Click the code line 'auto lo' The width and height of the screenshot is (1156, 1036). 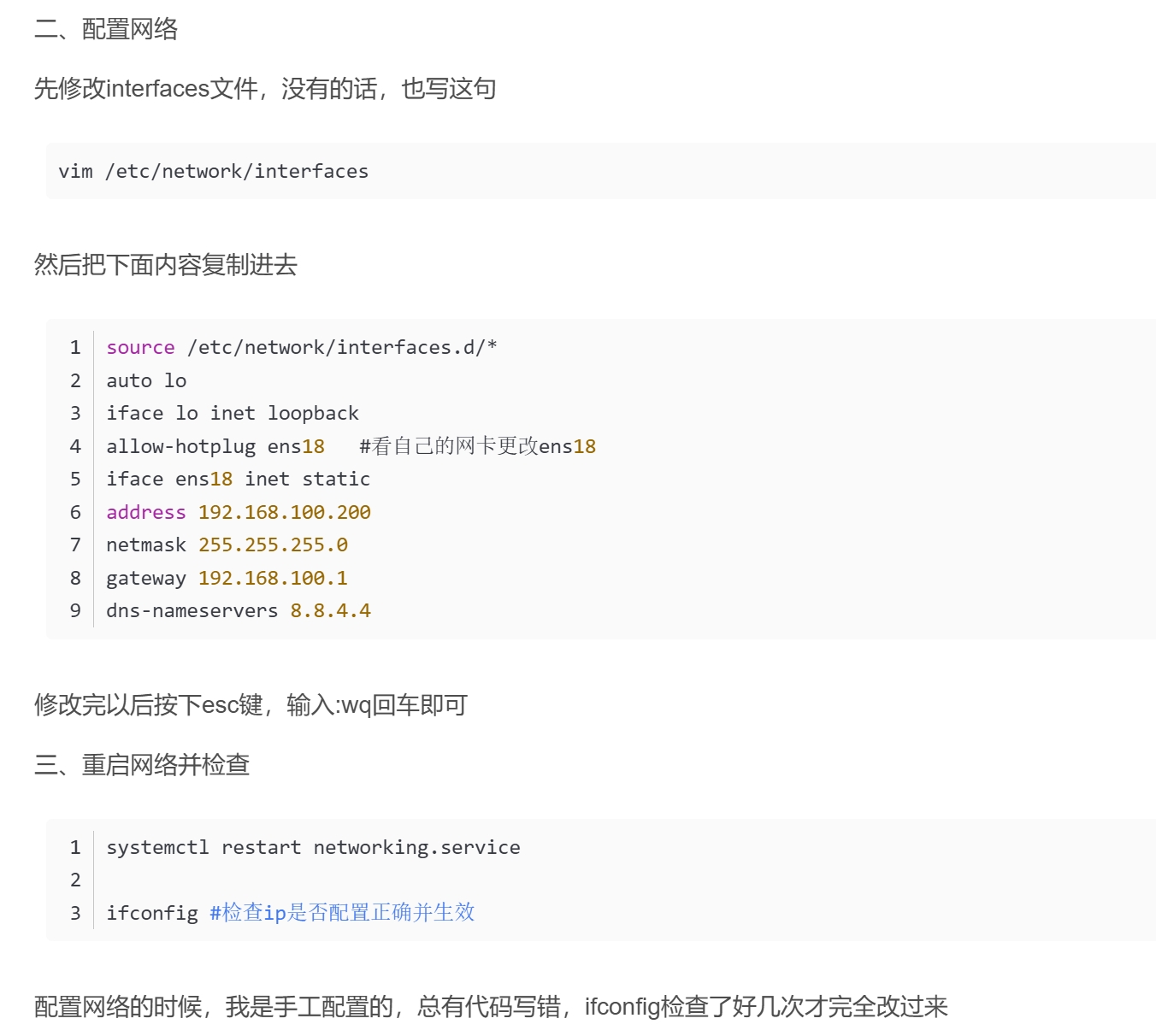click(146, 380)
